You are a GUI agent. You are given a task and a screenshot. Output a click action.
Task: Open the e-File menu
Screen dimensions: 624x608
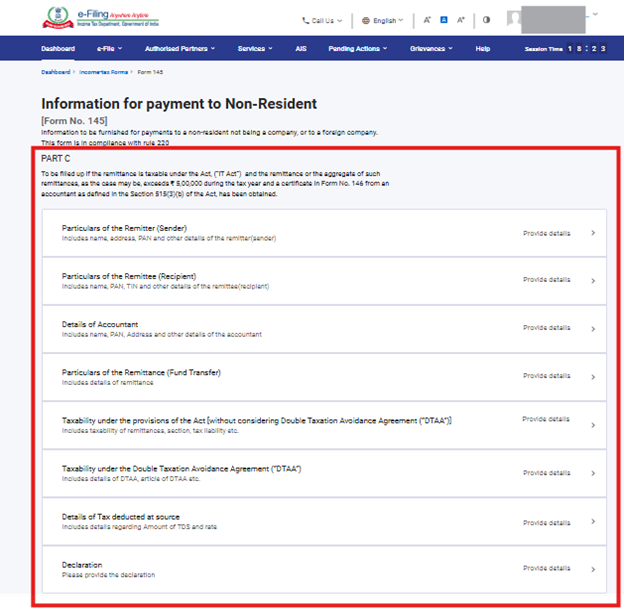(109, 48)
